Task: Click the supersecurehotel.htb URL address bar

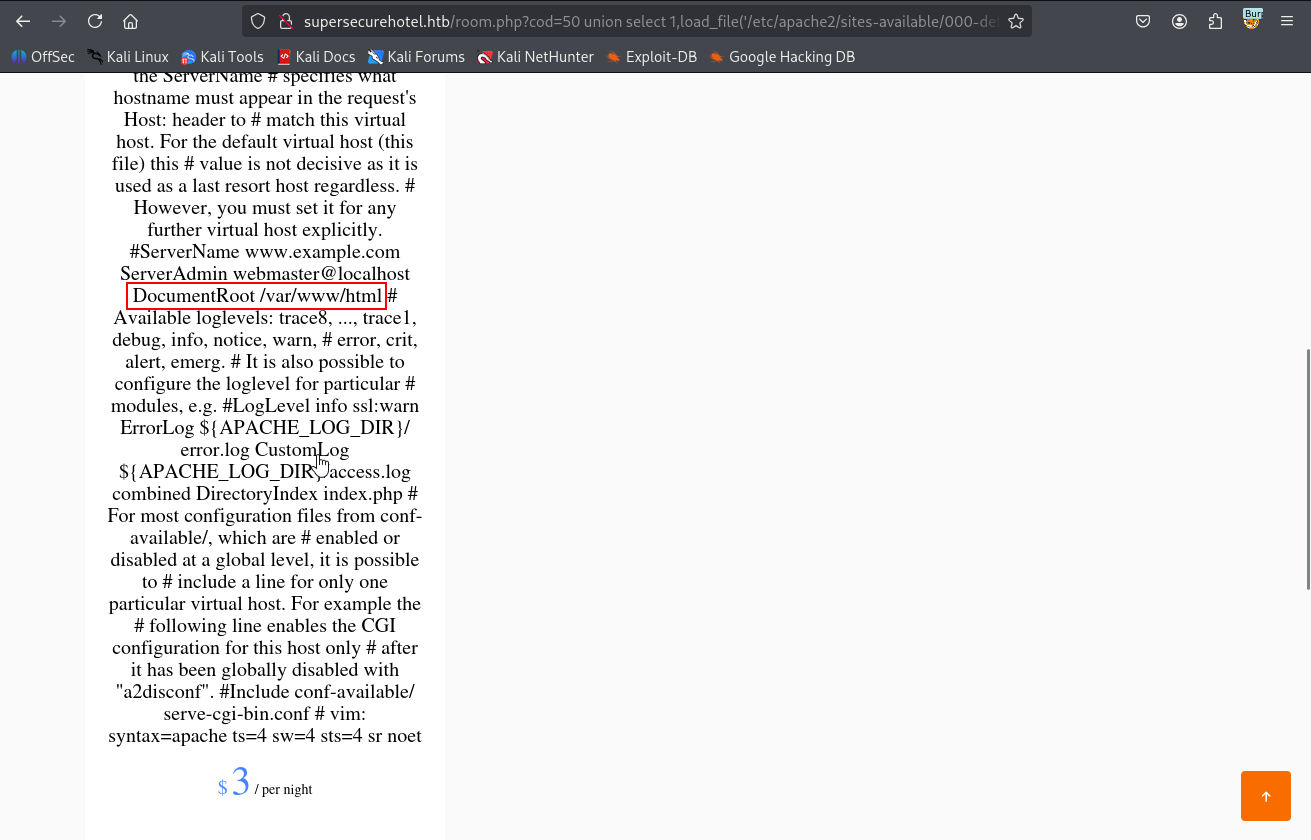Action: [x=650, y=21]
